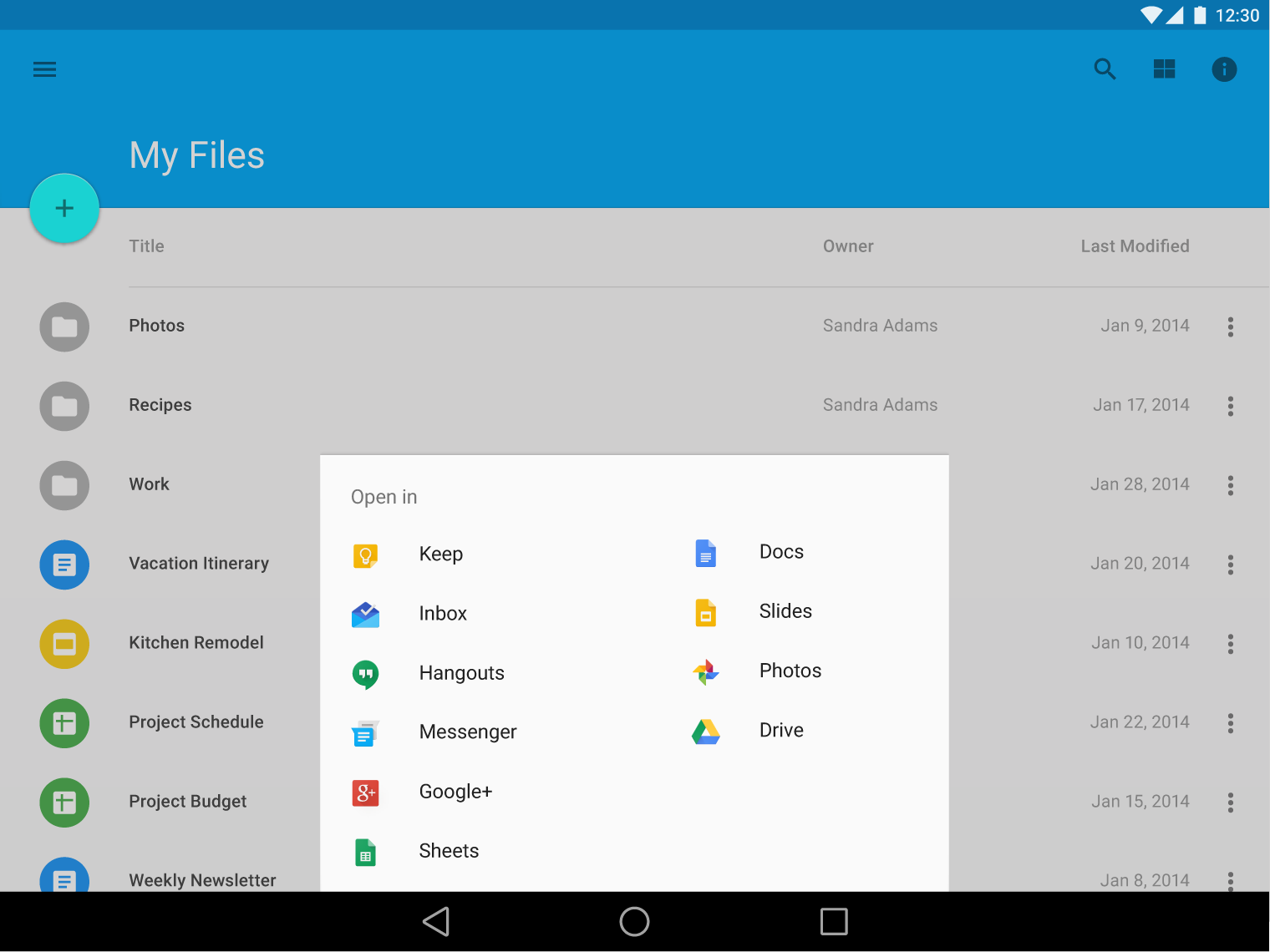
Task: Click the Recipes folder name
Action: pyautogui.click(x=160, y=405)
